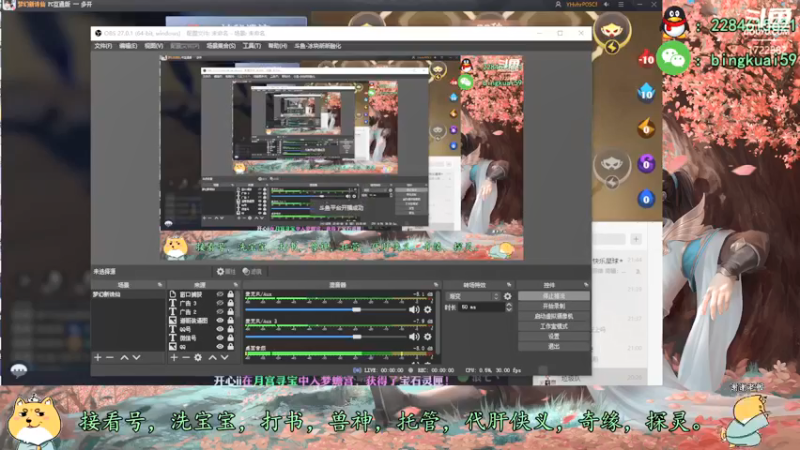Click the 时长 duration stepper arrows
800x450 pixels.
509,307
